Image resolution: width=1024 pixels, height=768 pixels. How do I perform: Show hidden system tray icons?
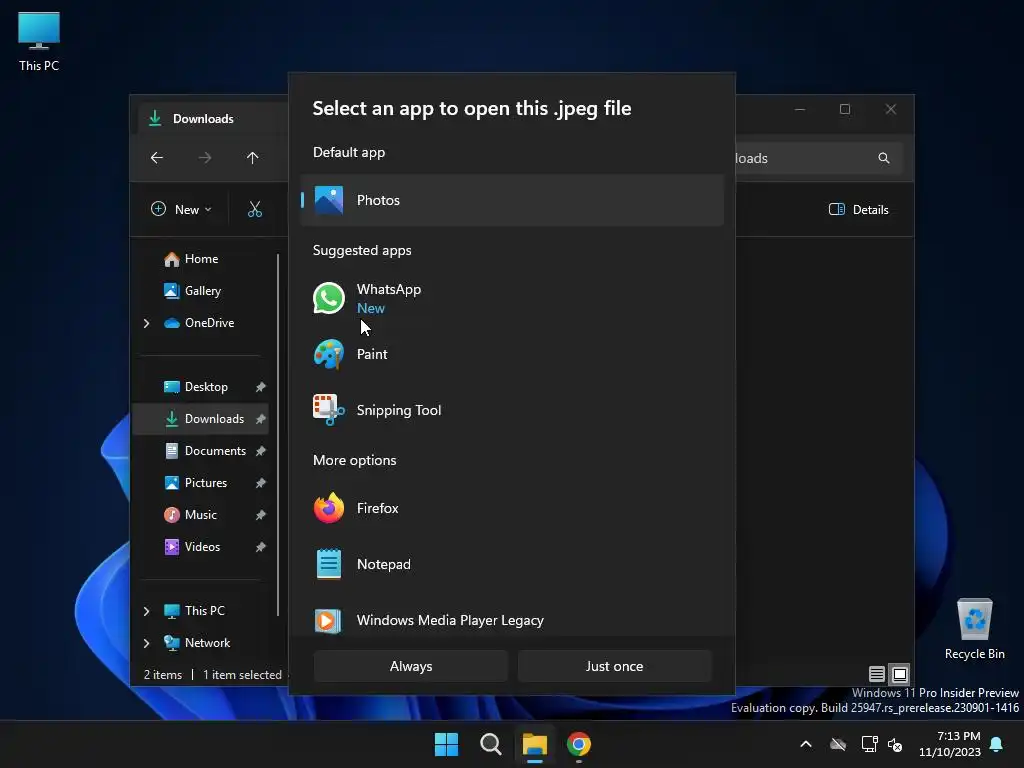pyautogui.click(x=806, y=744)
